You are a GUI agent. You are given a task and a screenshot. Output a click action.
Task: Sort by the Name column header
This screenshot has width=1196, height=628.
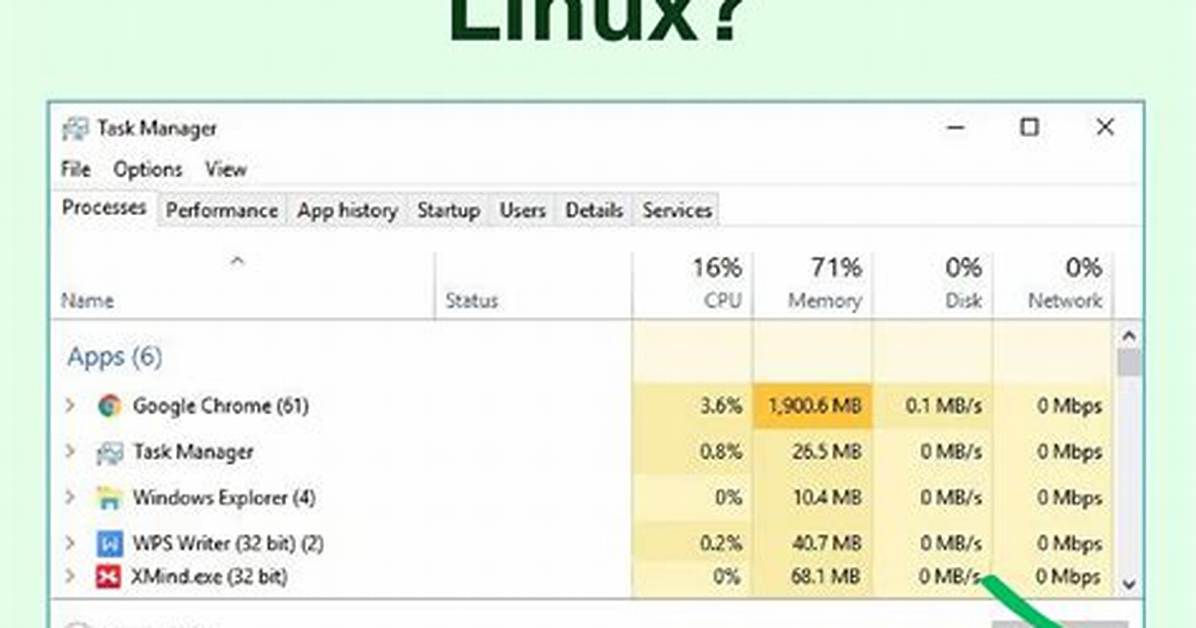click(x=243, y=284)
